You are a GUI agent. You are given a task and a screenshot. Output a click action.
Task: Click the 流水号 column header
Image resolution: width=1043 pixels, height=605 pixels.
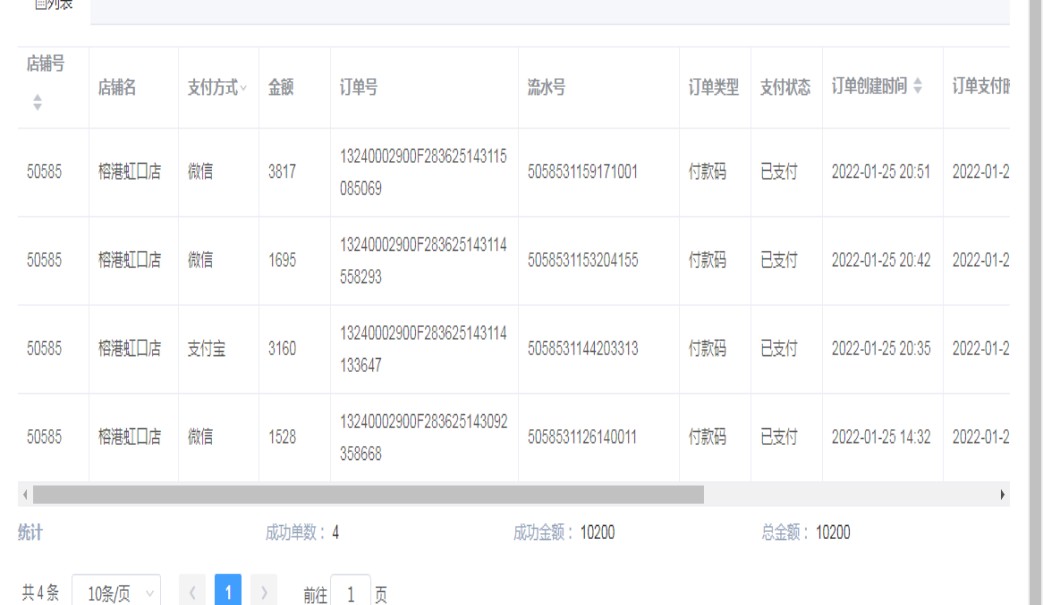click(x=547, y=88)
